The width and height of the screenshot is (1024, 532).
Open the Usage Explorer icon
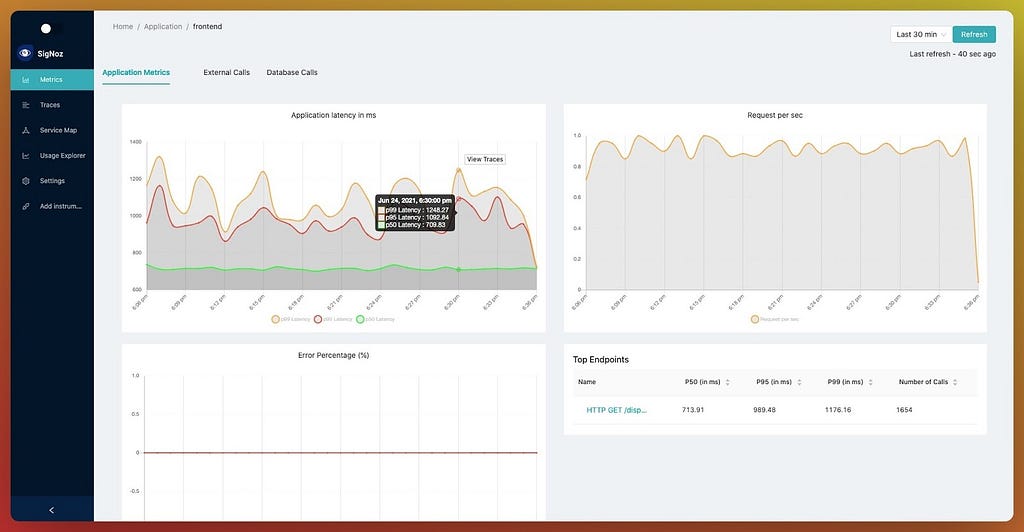point(26,156)
